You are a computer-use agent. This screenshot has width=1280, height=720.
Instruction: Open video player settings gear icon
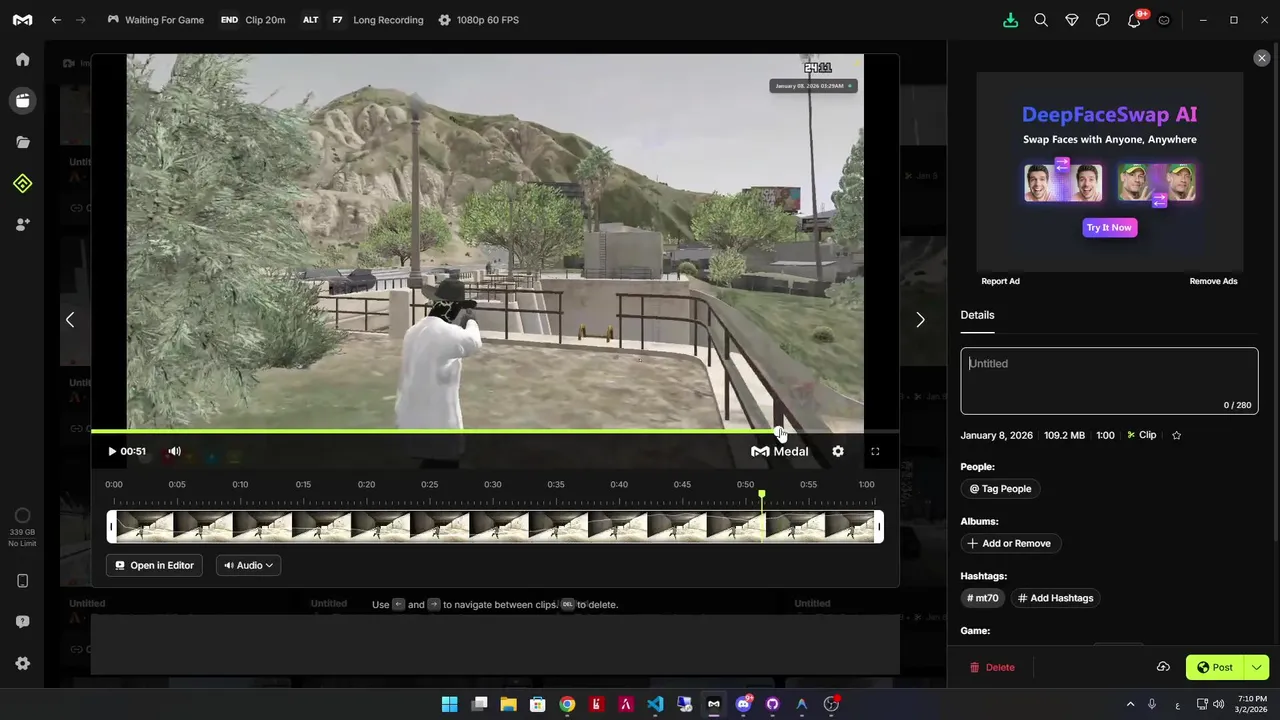(838, 451)
